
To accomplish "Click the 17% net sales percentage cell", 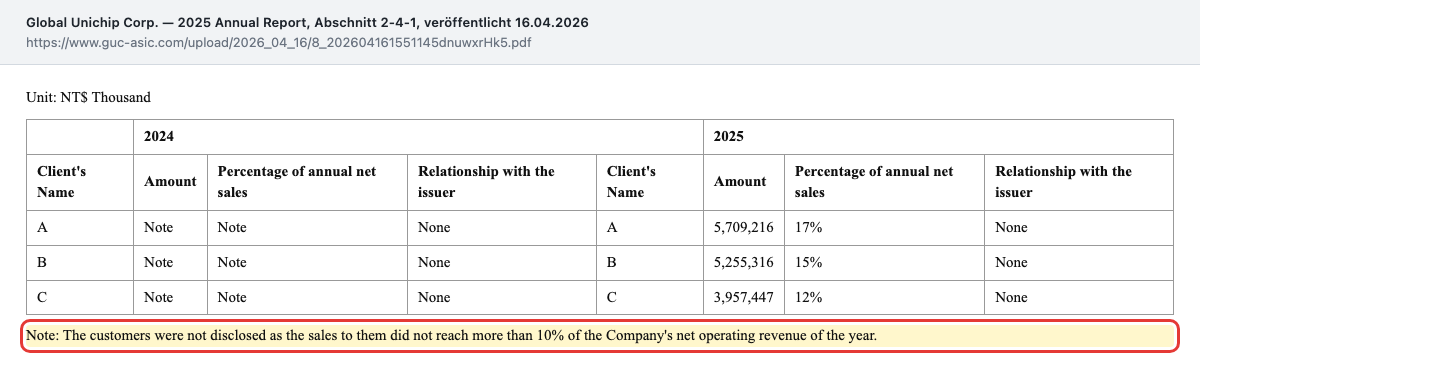I will click(x=884, y=227).
